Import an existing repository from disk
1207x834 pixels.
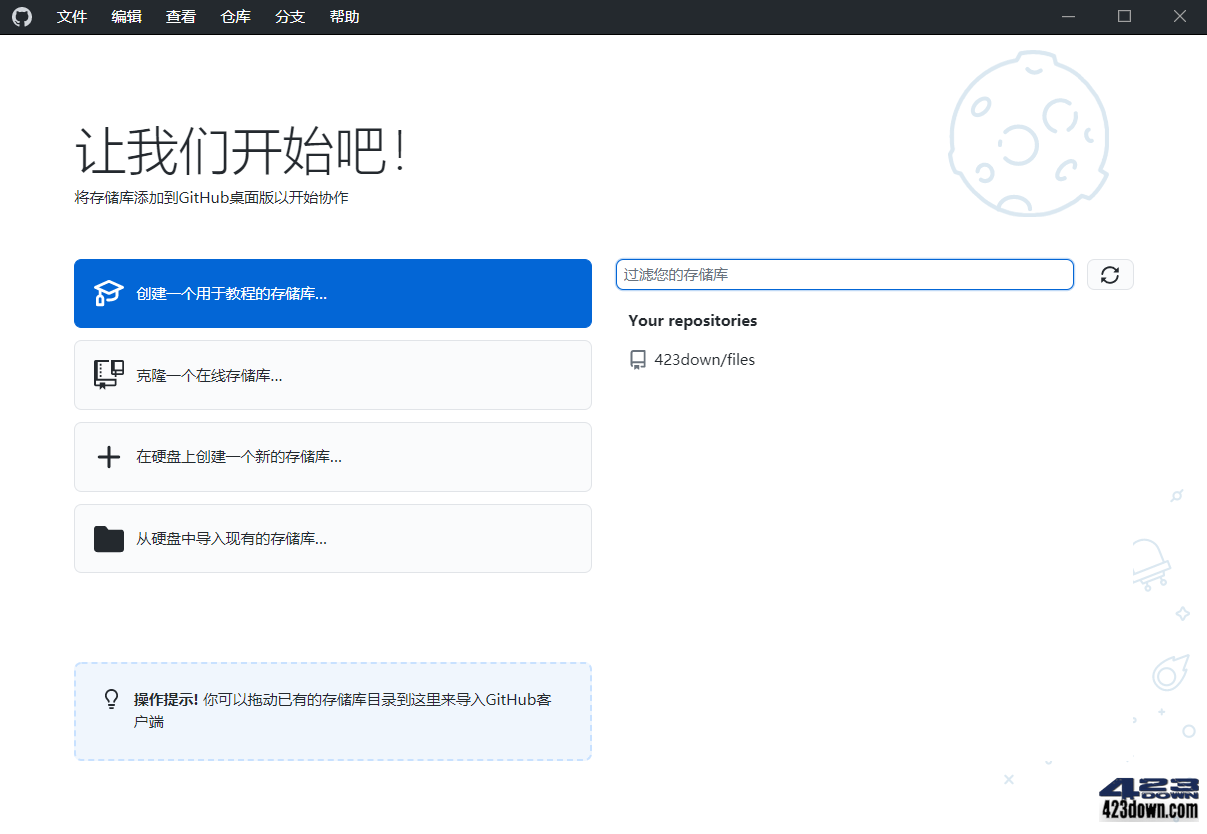point(332,538)
